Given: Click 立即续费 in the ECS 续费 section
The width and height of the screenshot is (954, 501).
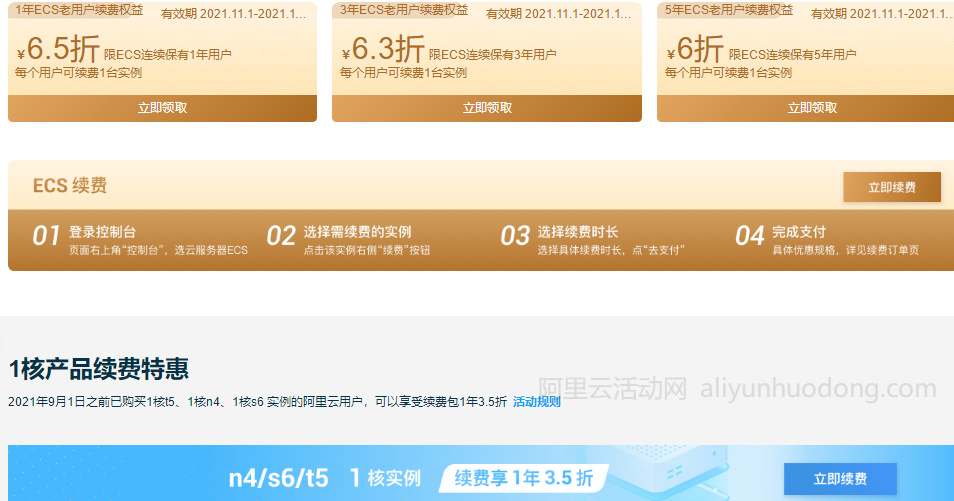Looking at the screenshot, I should click(x=892, y=187).
